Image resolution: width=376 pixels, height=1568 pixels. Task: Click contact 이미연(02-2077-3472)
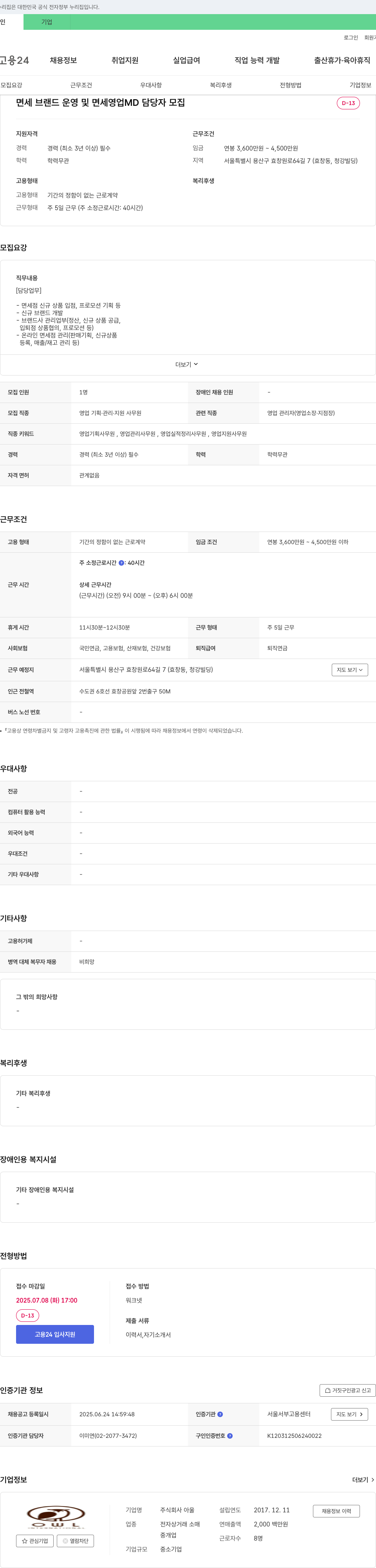point(108,1435)
